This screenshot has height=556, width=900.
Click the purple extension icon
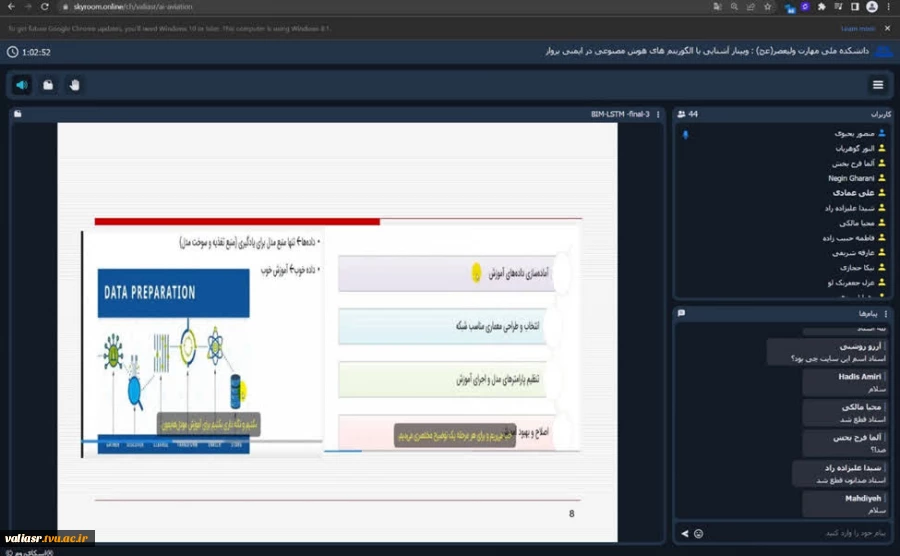click(x=805, y=7)
